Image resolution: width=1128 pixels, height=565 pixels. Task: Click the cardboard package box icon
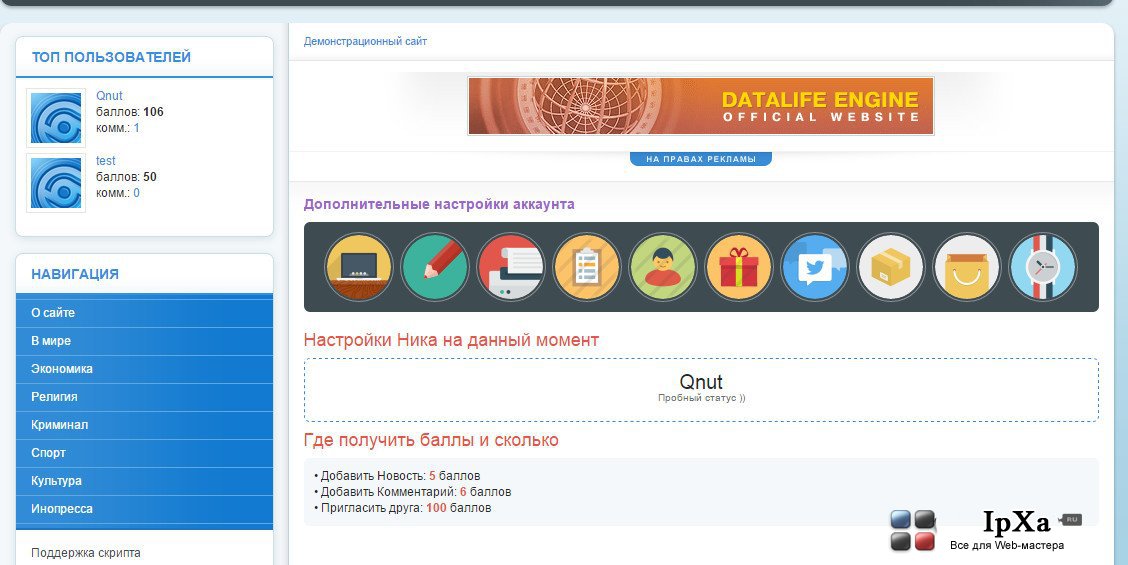[x=891, y=267]
